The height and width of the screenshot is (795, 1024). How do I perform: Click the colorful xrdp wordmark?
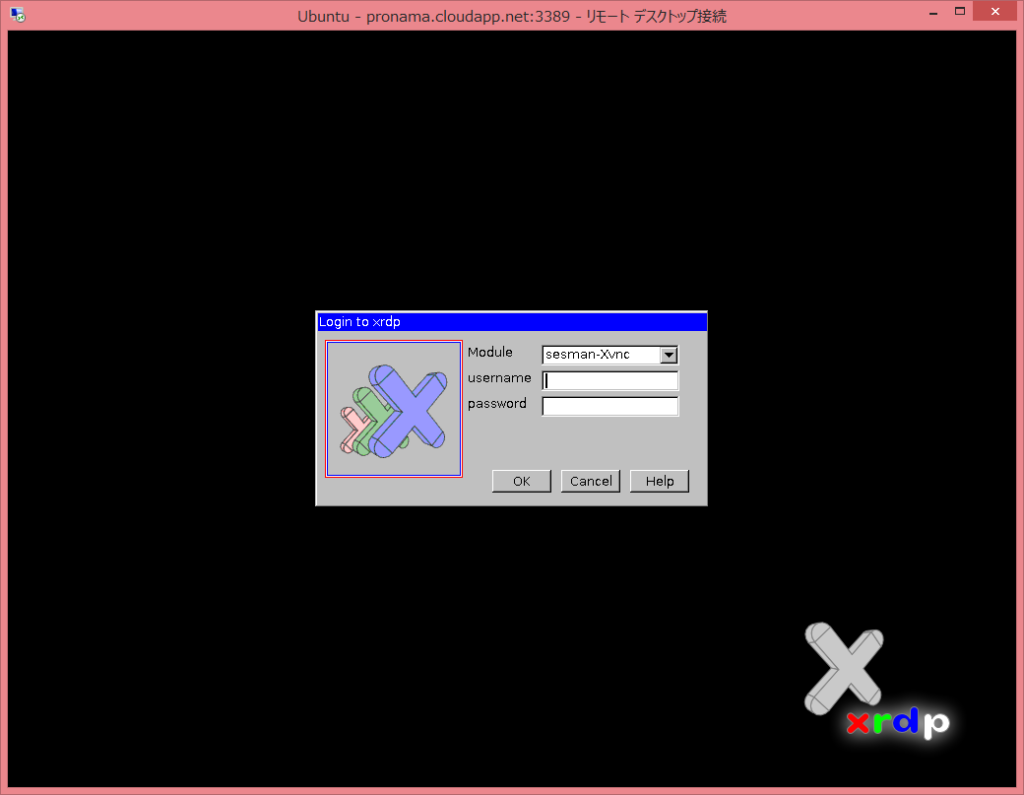[x=895, y=722]
